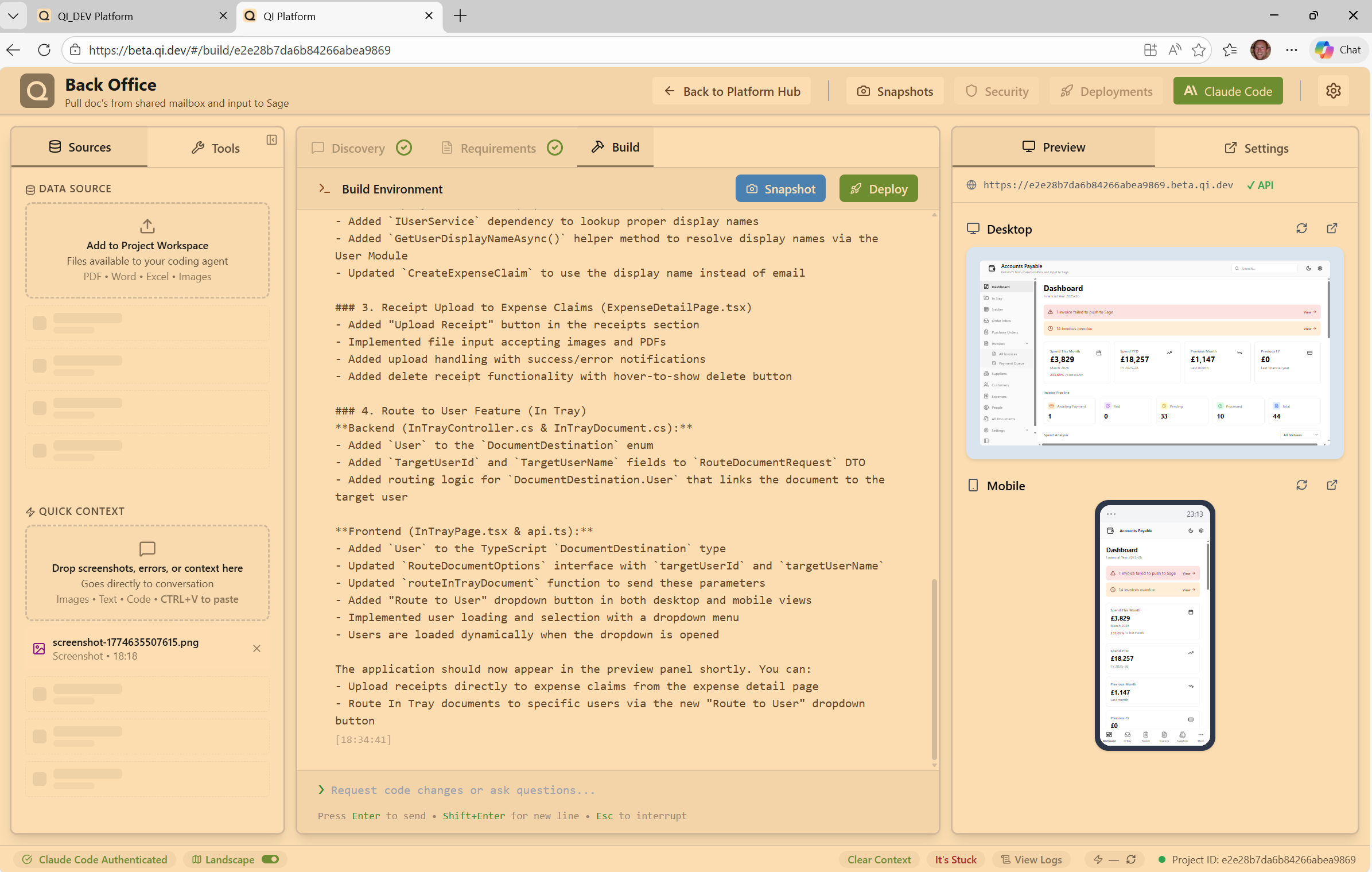Select the Preview tab
Screen dimensions: 1372x872
[1054, 147]
